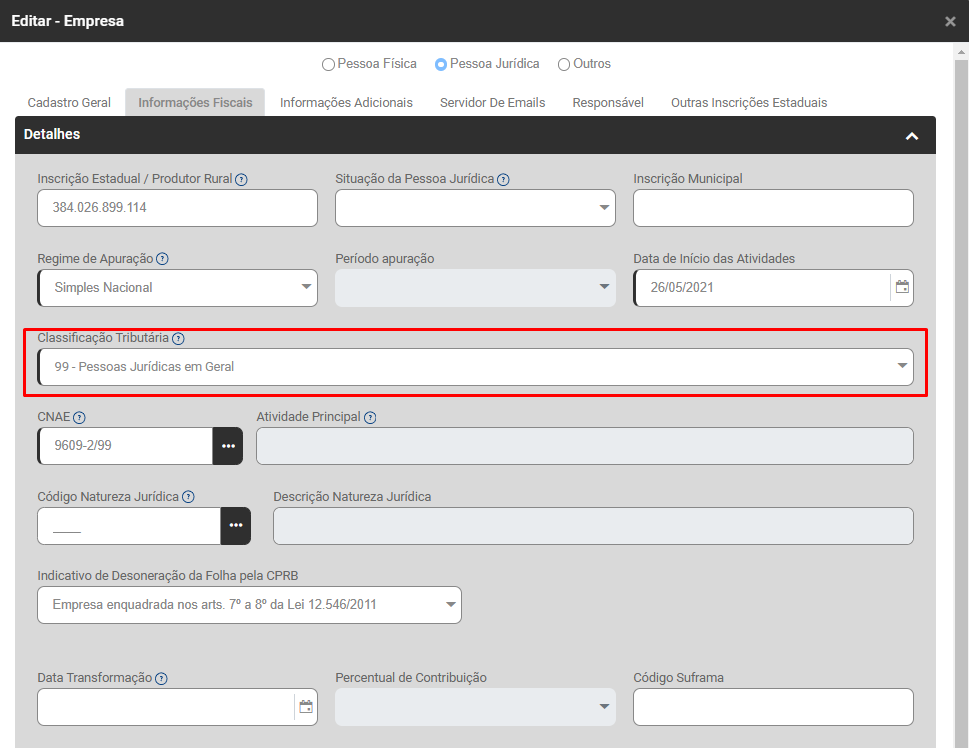Click help icon beside Inscrição Estadual label

pos(241,180)
